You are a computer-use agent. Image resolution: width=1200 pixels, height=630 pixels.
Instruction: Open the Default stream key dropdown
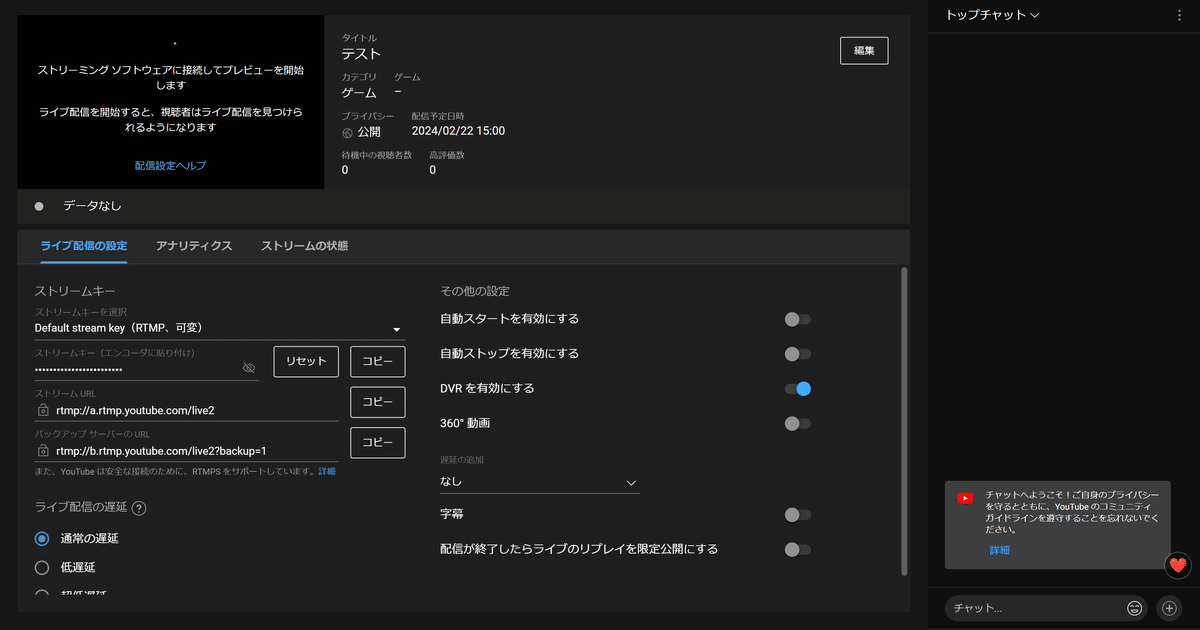pyautogui.click(x=219, y=328)
